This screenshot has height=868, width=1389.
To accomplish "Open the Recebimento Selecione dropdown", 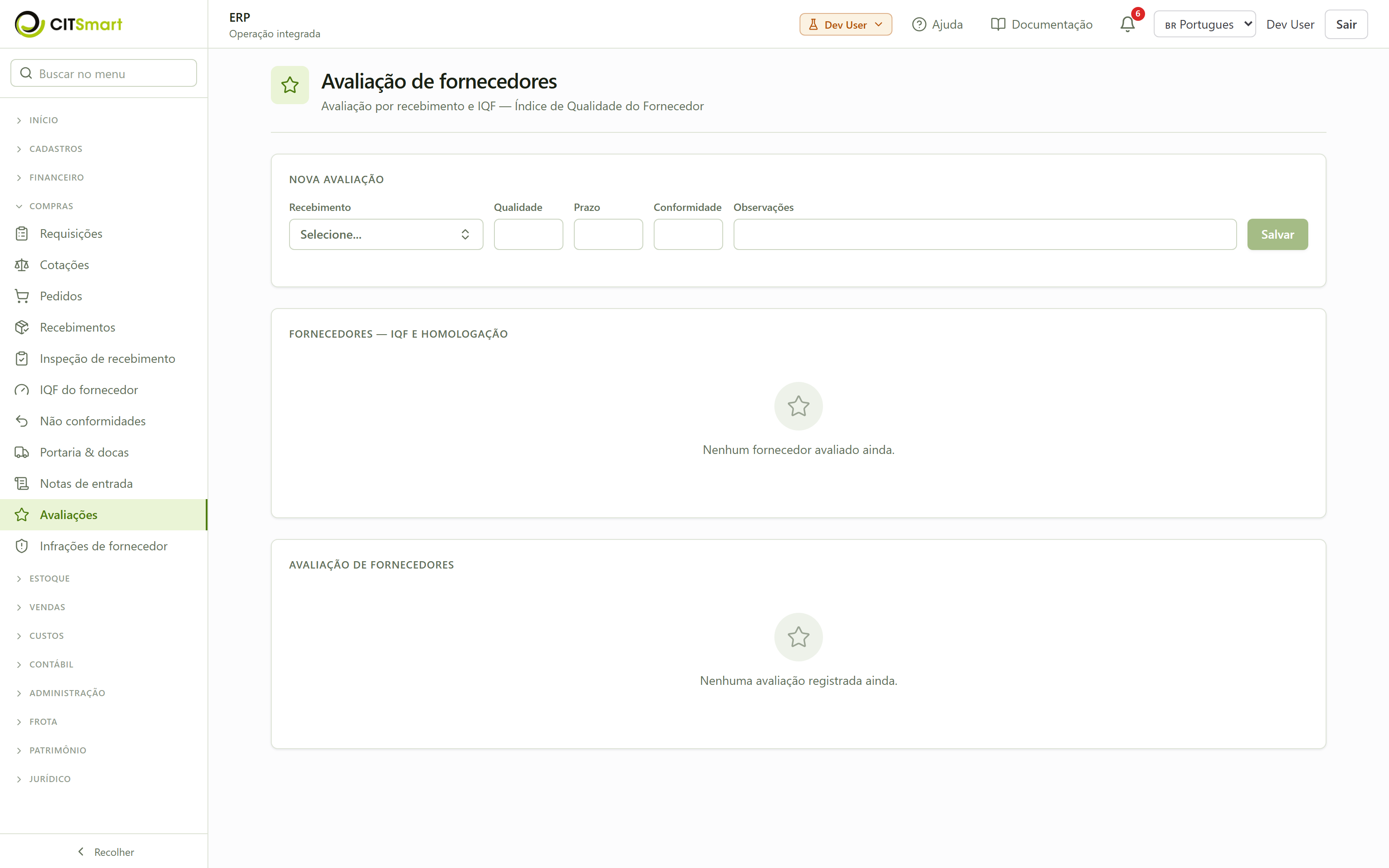I will (x=386, y=234).
